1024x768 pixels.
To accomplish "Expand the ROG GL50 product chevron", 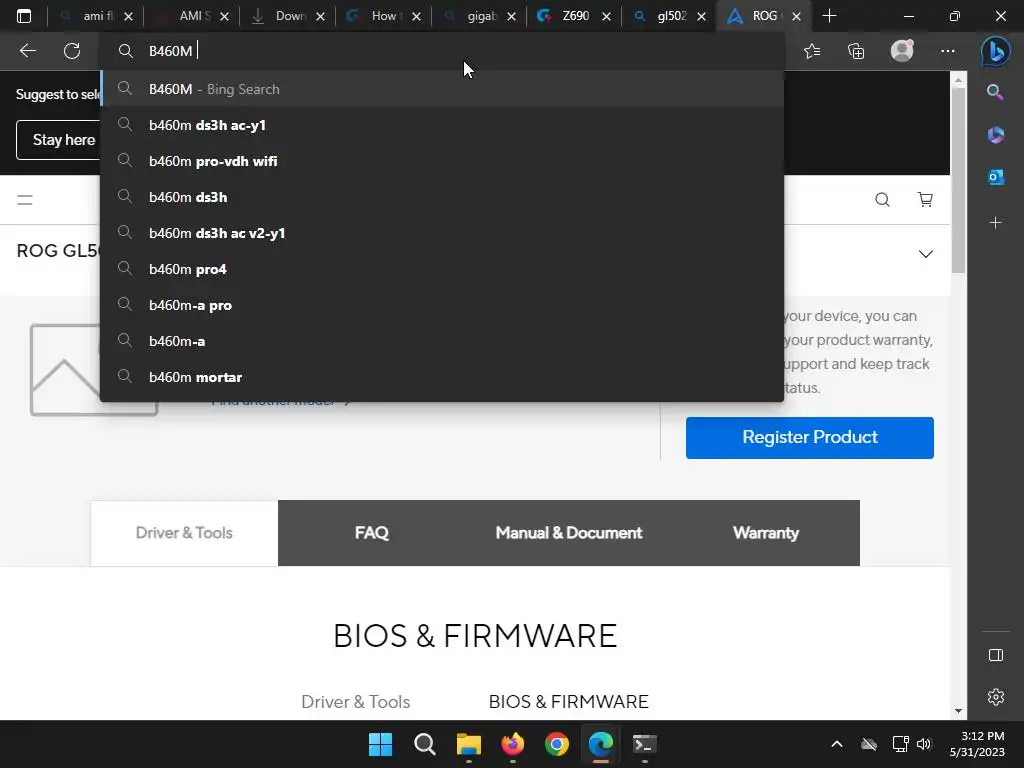I will [925, 254].
